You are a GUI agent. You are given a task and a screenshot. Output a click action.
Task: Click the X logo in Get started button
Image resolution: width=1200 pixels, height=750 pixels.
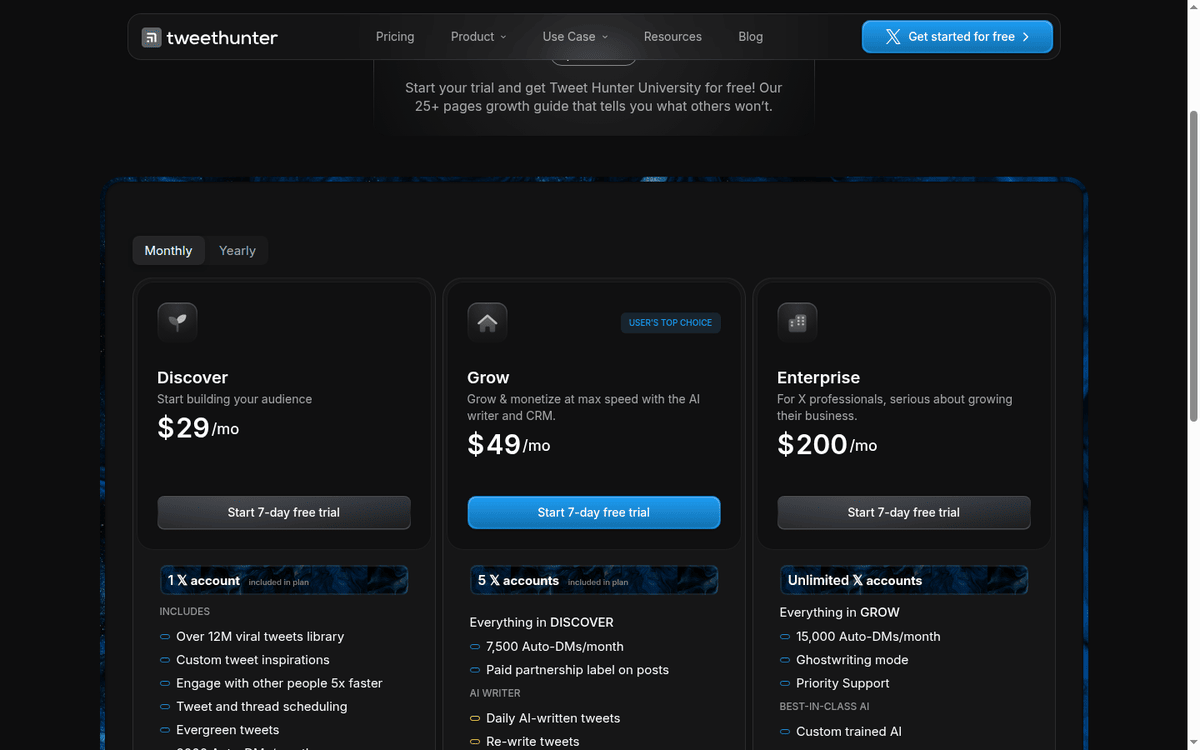[x=893, y=37]
